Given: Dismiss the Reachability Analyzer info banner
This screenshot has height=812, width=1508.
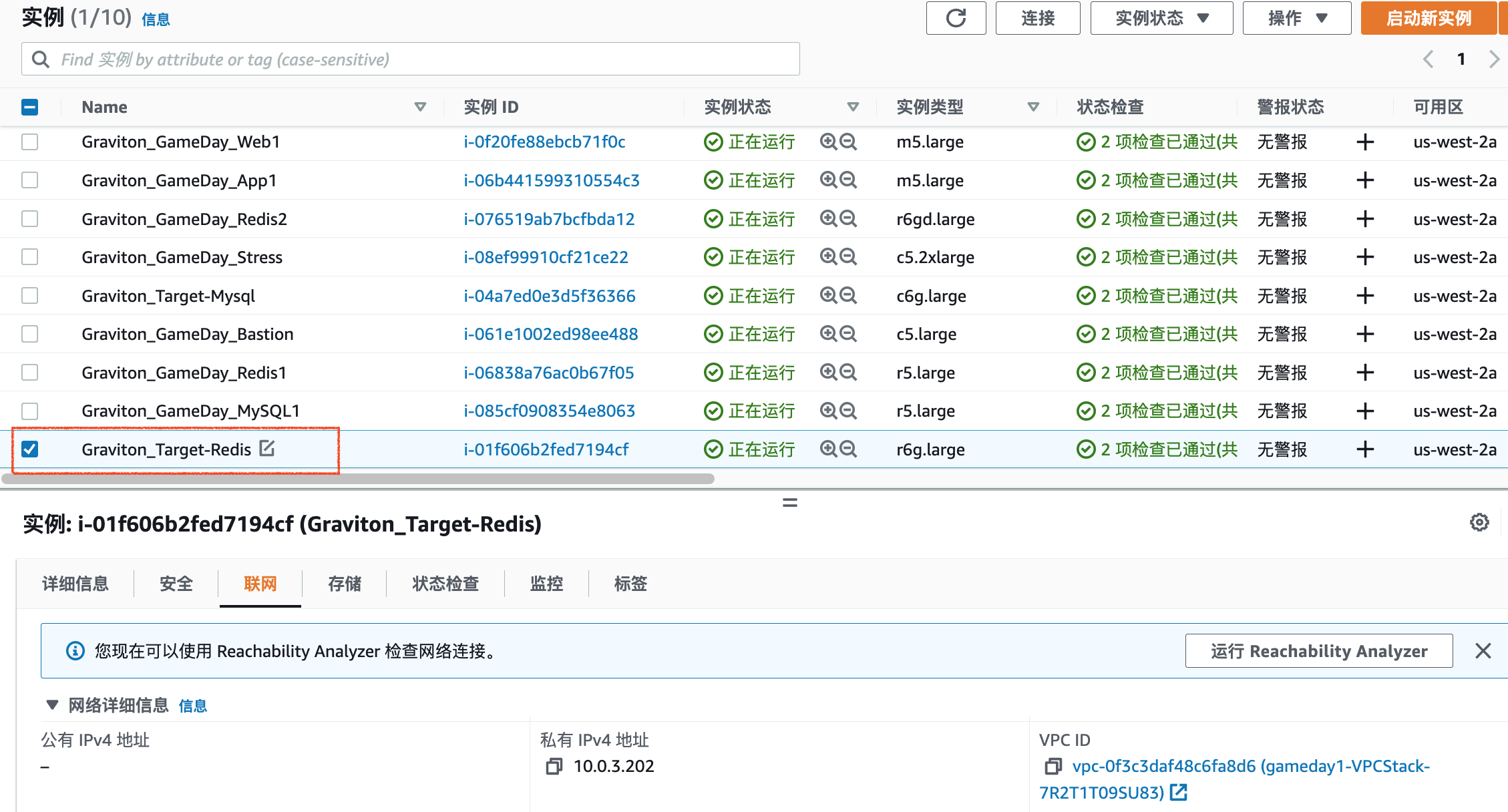Looking at the screenshot, I should click(1483, 650).
